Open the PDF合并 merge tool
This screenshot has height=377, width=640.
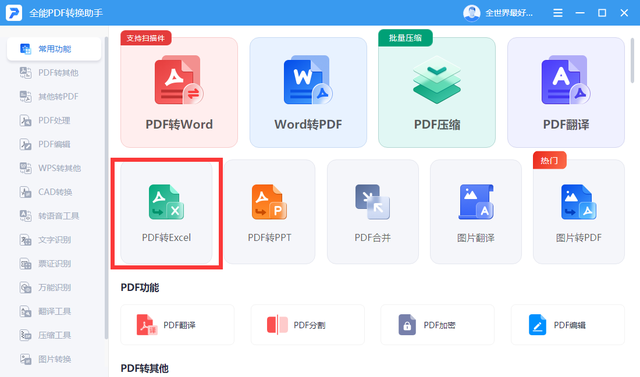pyautogui.click(x=373, y=212)
